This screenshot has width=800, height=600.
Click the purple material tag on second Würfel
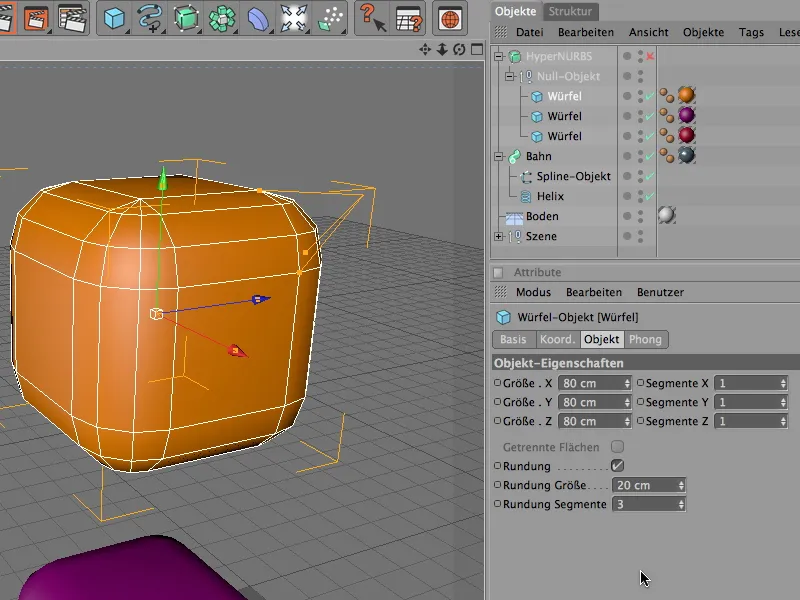[686, 115]
